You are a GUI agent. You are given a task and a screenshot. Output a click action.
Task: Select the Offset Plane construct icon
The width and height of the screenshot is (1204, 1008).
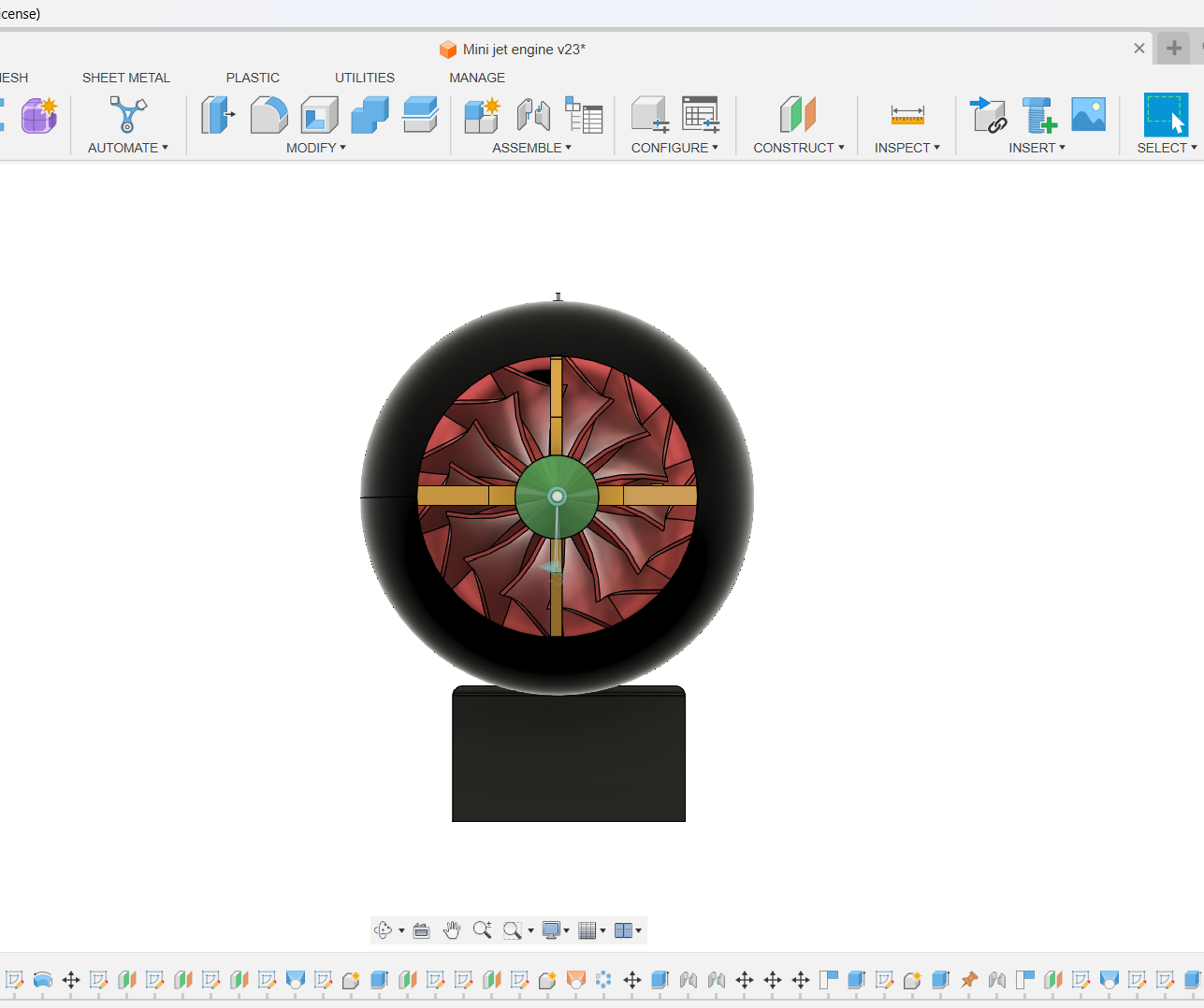click(798, 115)
